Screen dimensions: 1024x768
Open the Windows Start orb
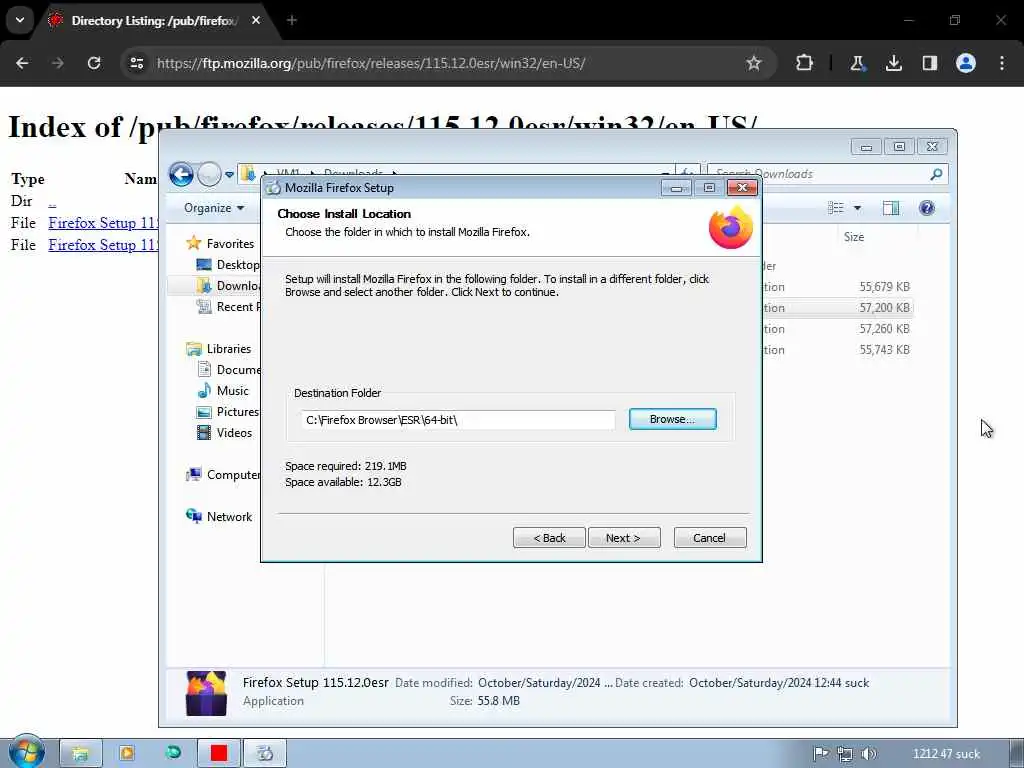coord(27,752)
